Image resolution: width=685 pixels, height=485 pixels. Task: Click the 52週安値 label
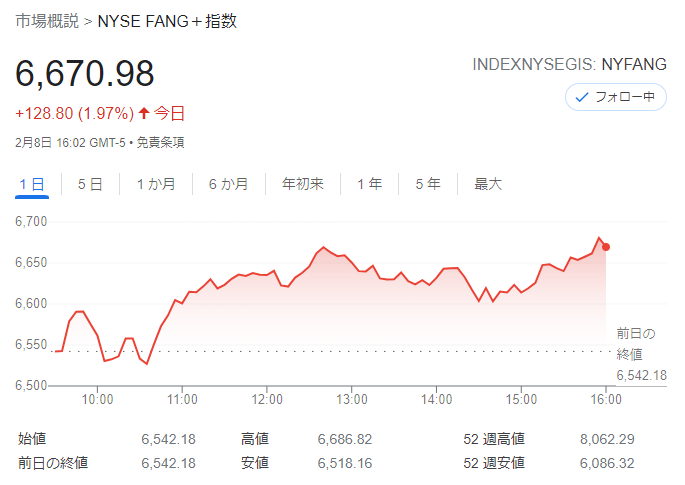(494, 463)
